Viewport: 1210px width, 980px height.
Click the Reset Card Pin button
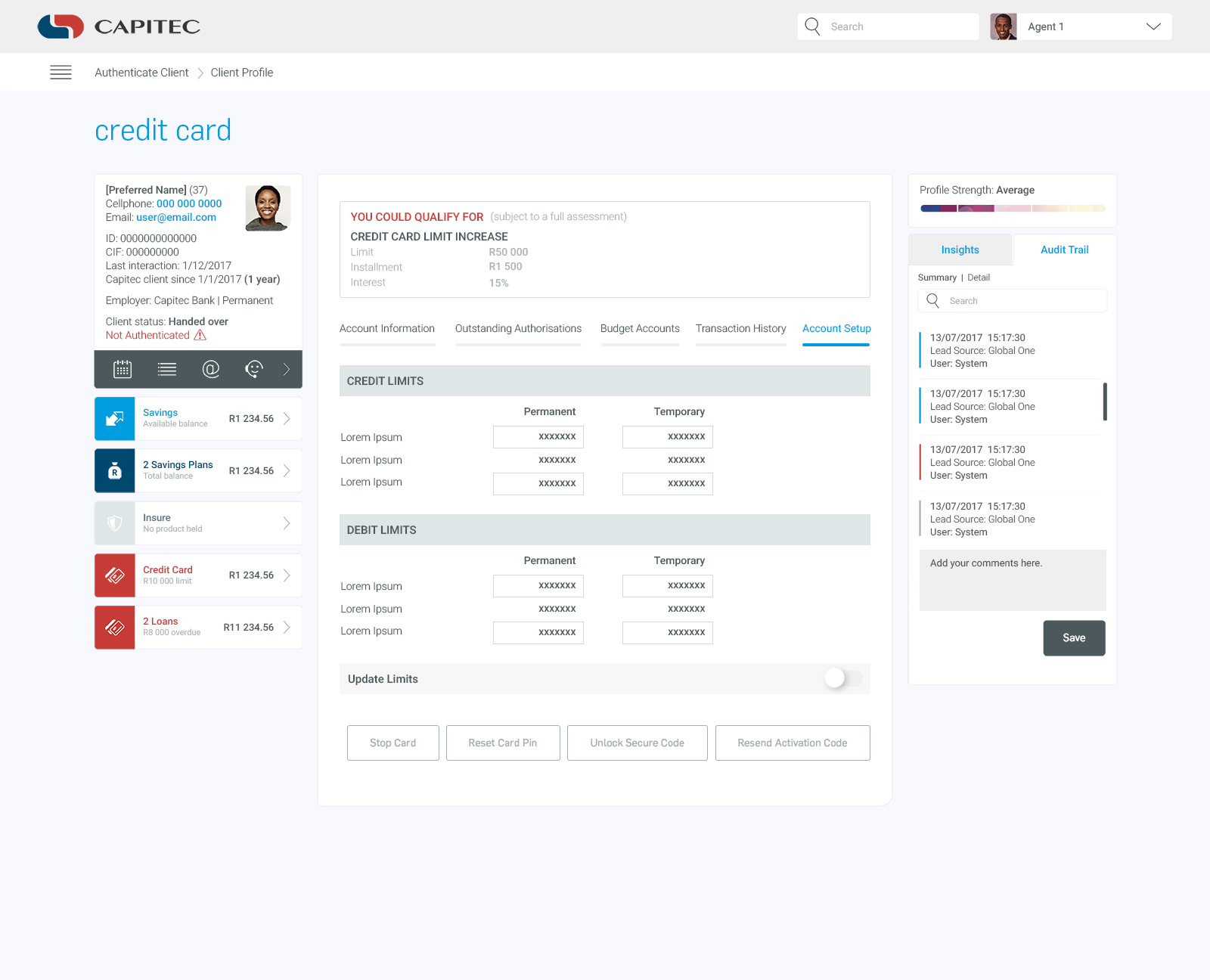[503, 743]
